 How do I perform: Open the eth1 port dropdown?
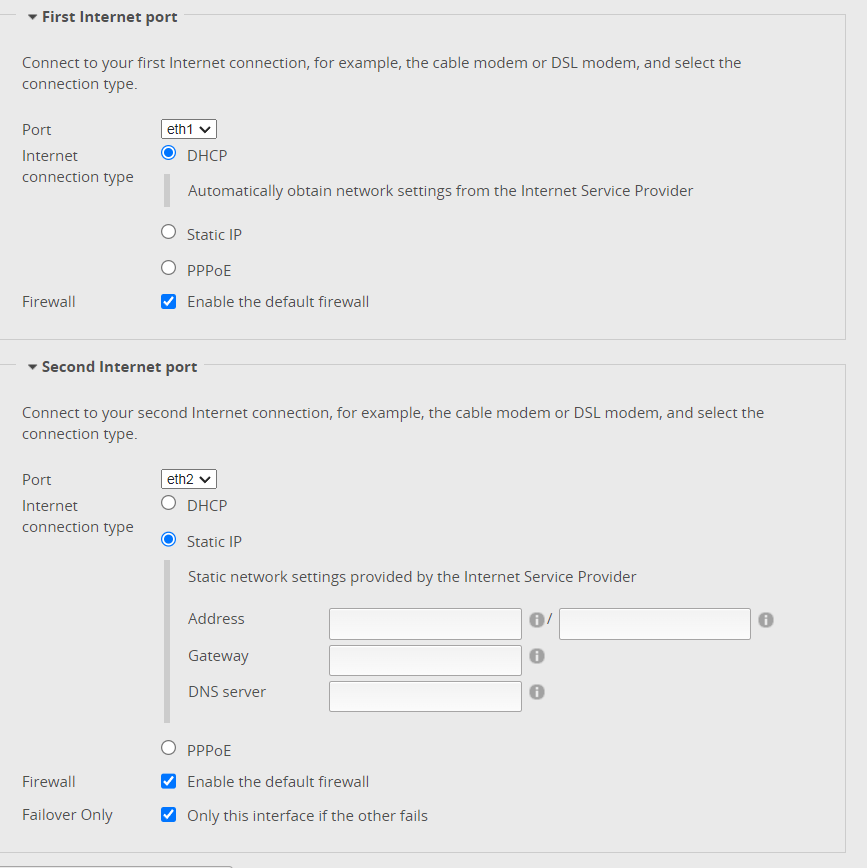[x=189, y=129]
